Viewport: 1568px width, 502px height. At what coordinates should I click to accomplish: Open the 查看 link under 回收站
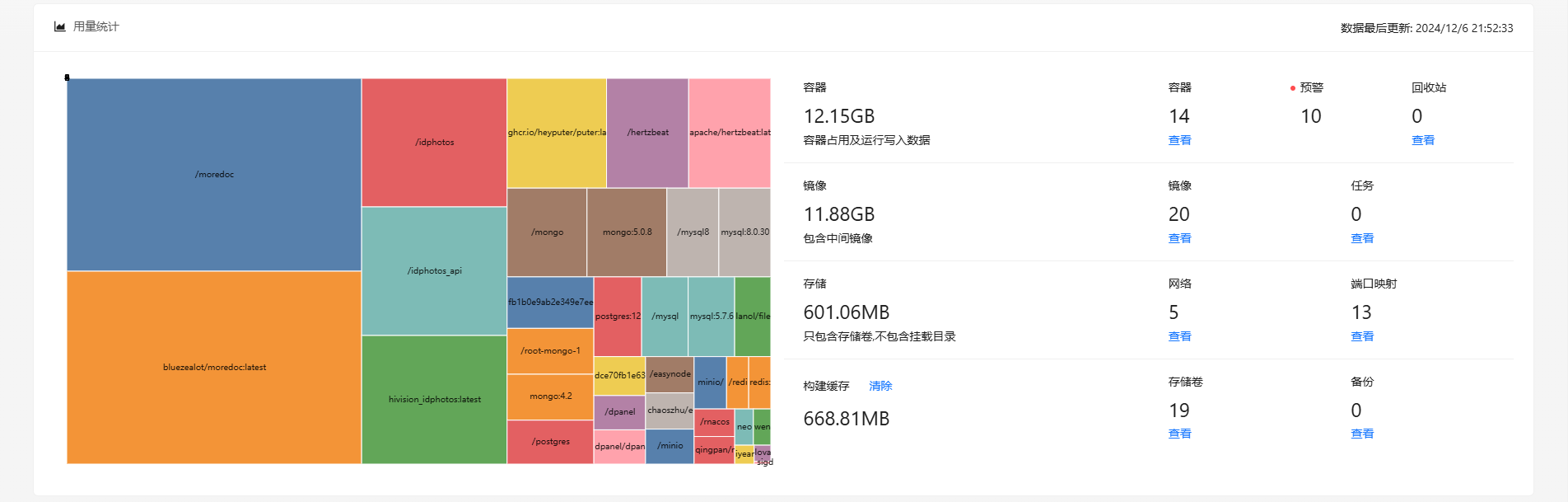pos(1422,140)
